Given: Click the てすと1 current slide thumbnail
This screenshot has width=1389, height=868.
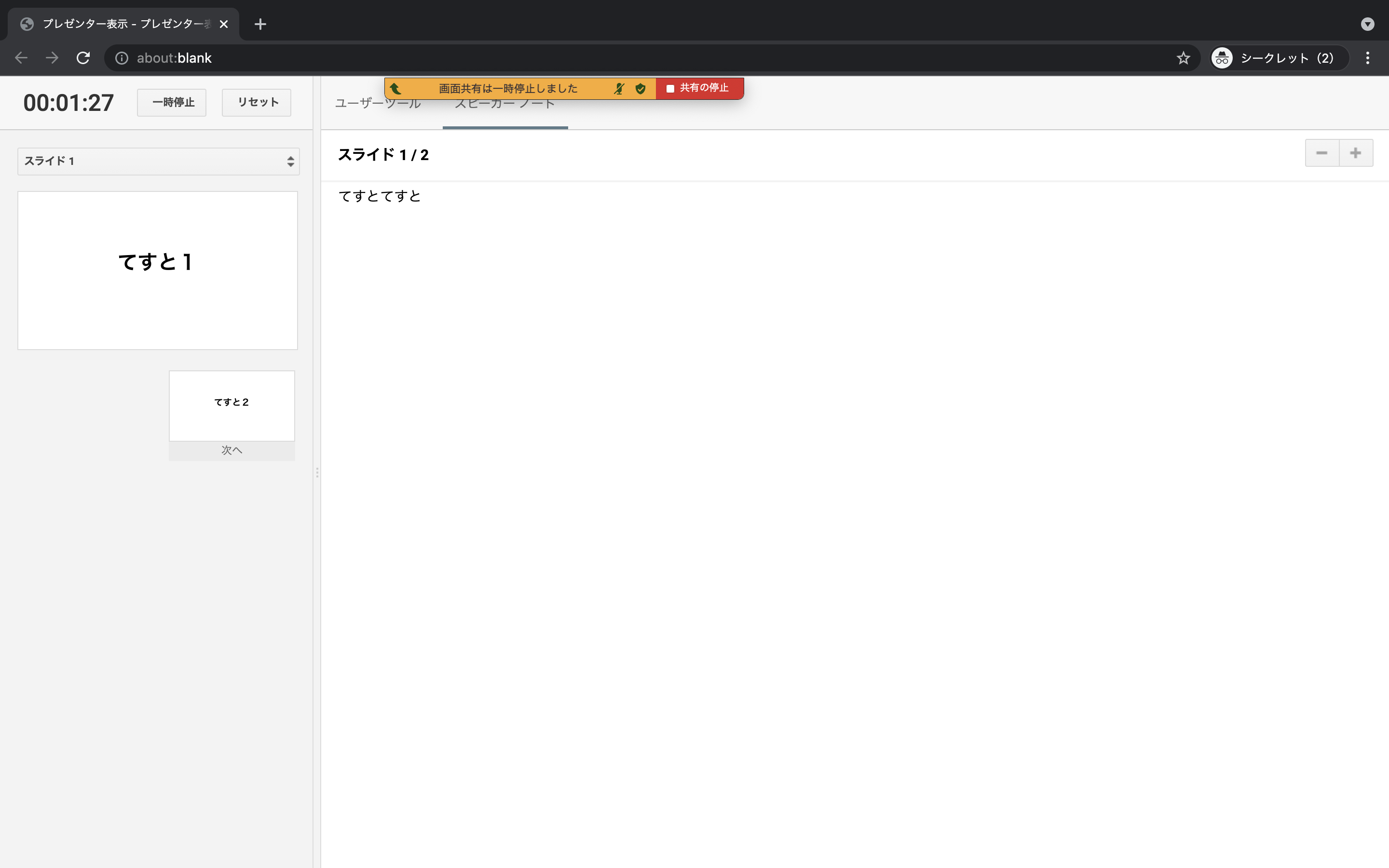Looking at the screenshot, I should pos(158,271).
